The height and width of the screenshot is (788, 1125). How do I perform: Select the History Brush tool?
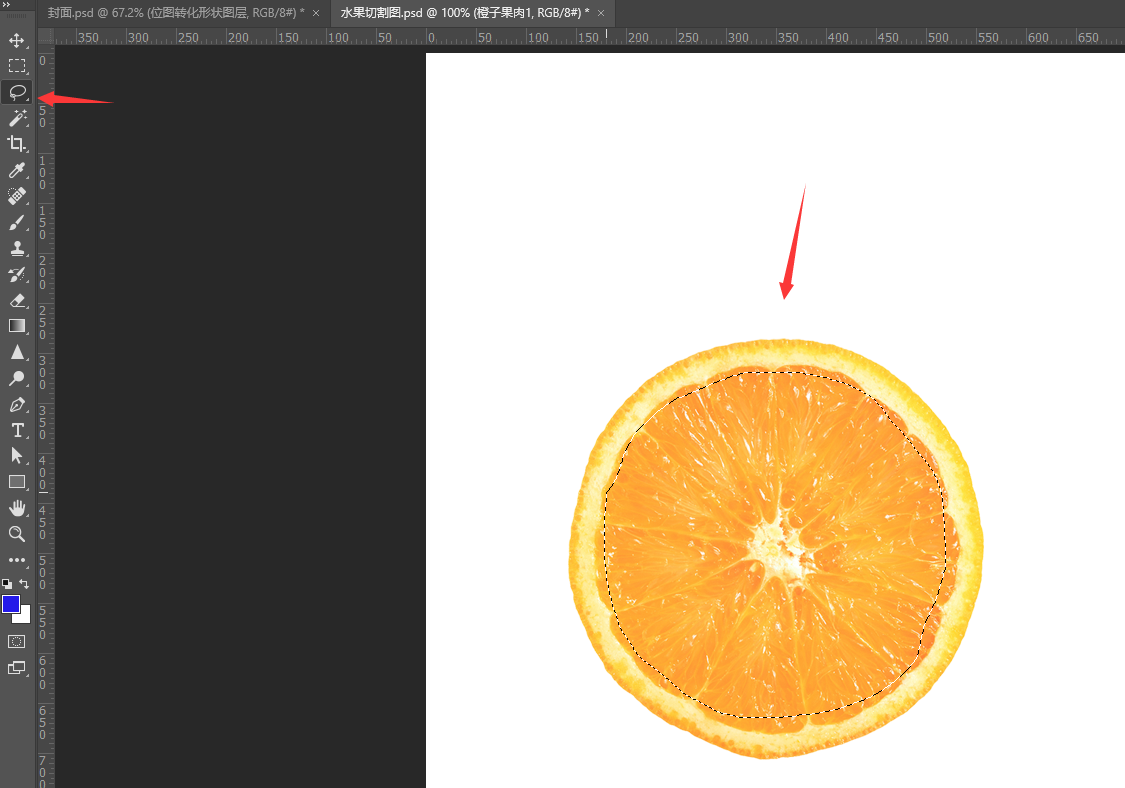(17, 274)
